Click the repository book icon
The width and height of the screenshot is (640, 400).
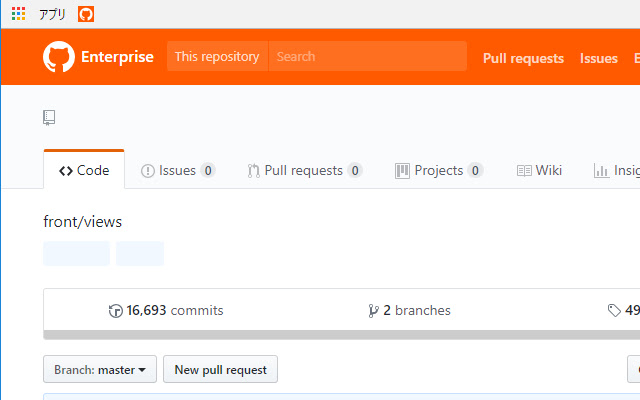pyautogui.click(x=49, y=118)
